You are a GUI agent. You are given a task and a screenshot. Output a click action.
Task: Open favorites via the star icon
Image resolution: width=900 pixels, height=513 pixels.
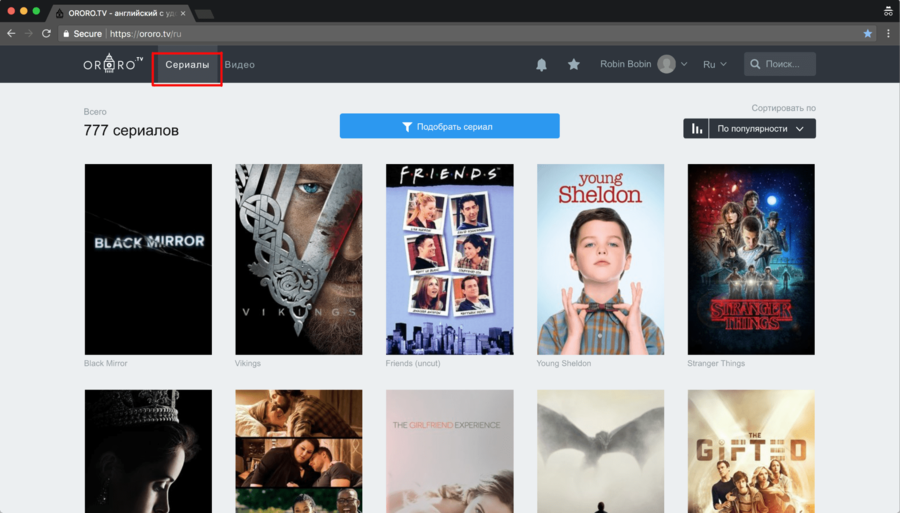pyautogui.click(x=573, y=64)
